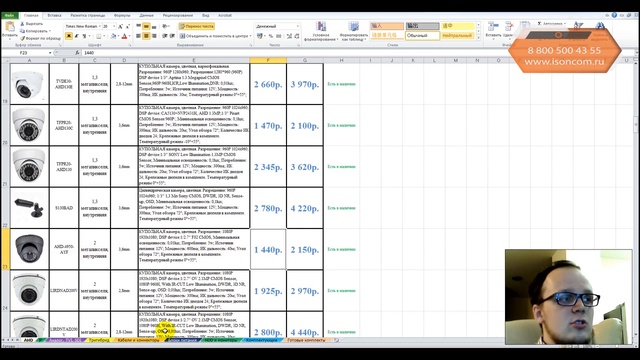Click the bullet camera thumbnail in row 22
Viewport: 640px width, 360px height.
tap(29, 207)
